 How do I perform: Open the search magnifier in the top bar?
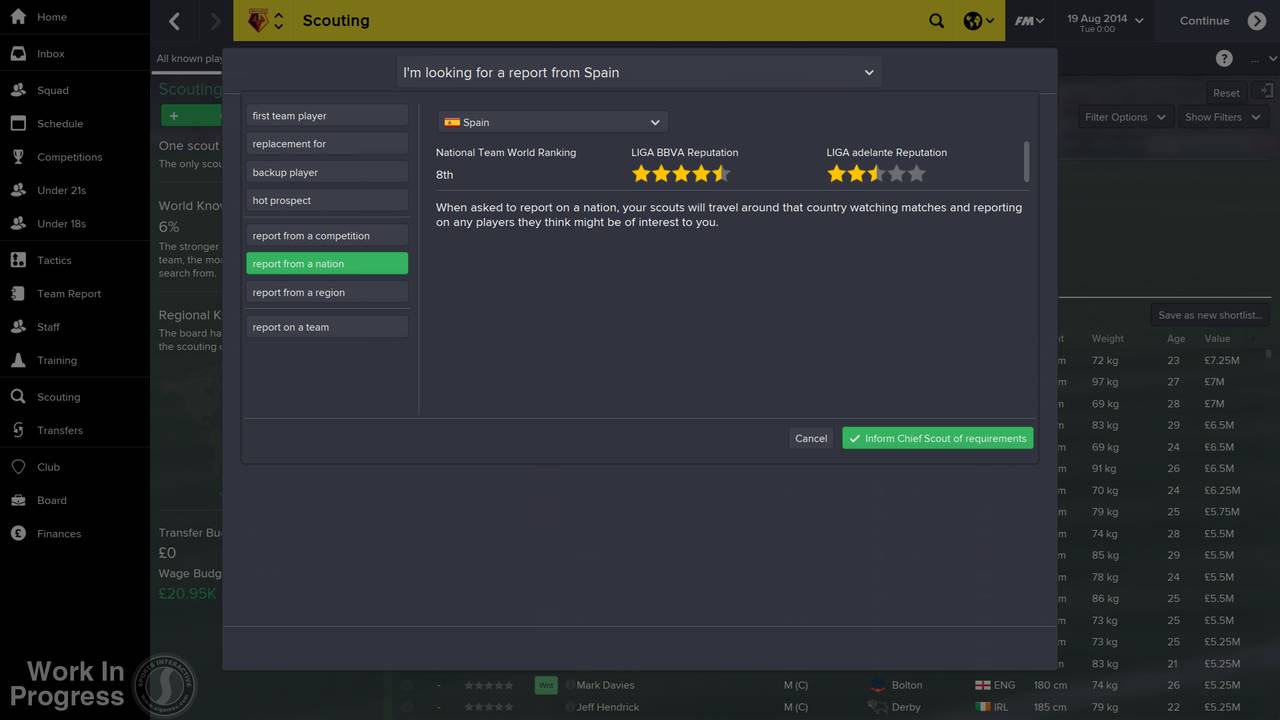[x=936, y=20]
